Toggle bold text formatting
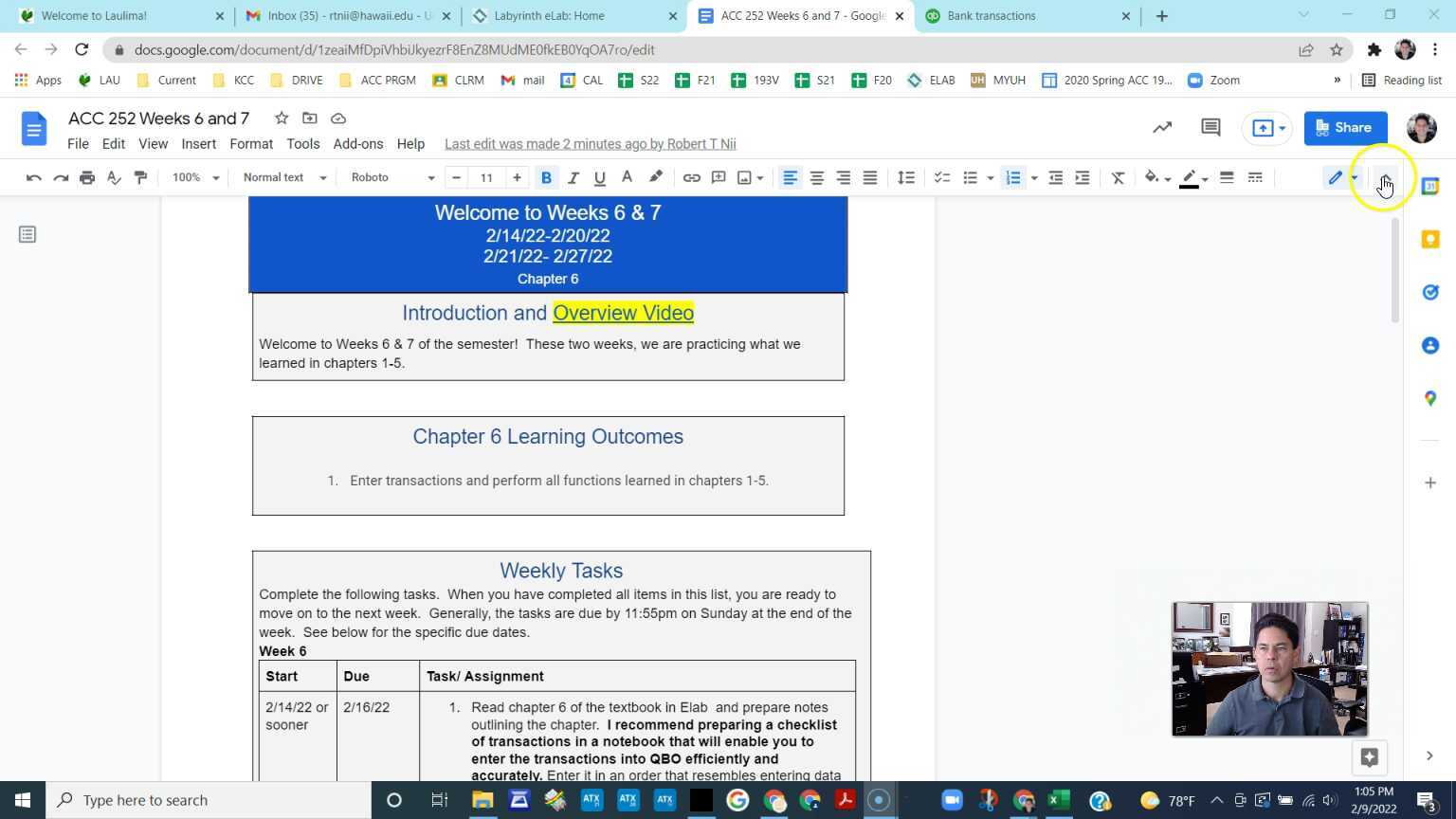This screenshot has height=819, width=1456. pos(545,177)
